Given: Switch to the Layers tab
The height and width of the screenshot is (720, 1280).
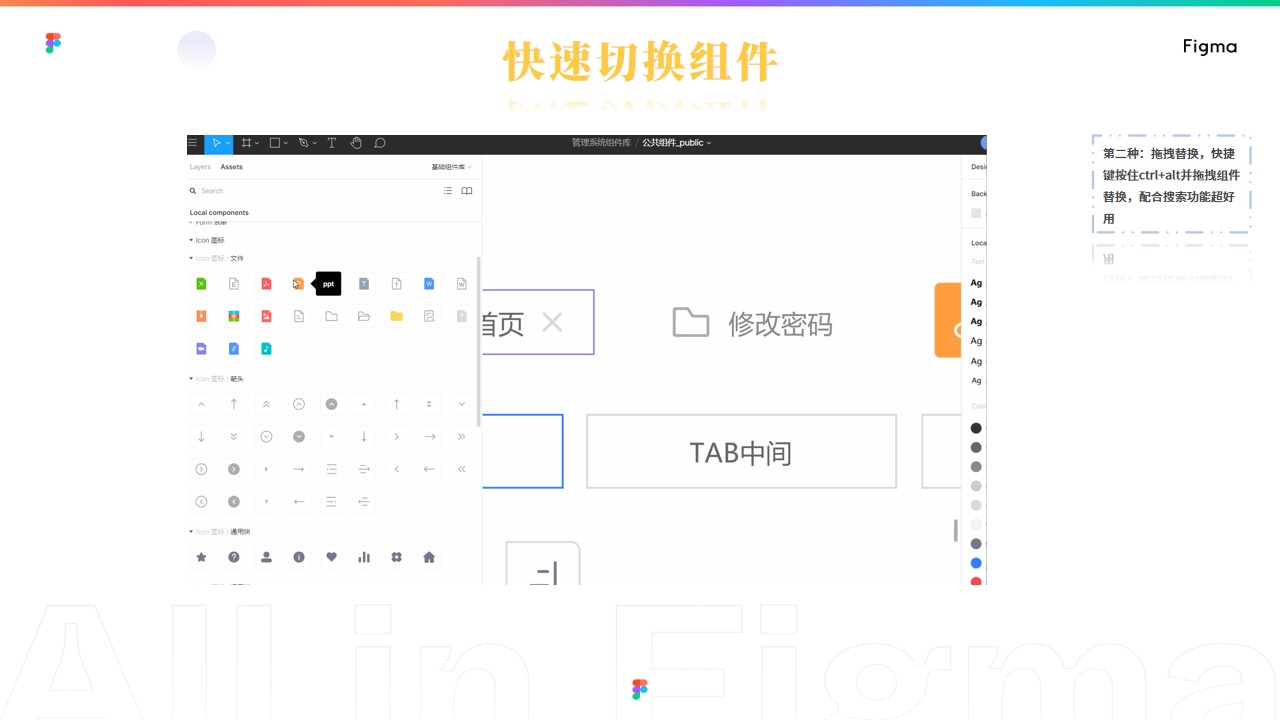Looking at the screenshot, I should click(x=200, y=167).
